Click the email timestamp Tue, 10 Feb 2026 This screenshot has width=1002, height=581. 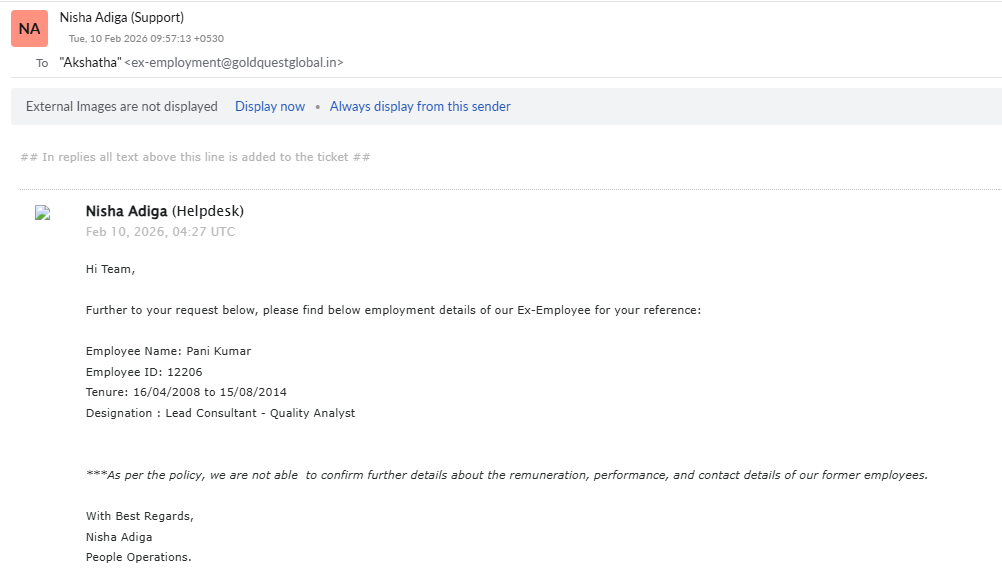(x=146, y=39)
